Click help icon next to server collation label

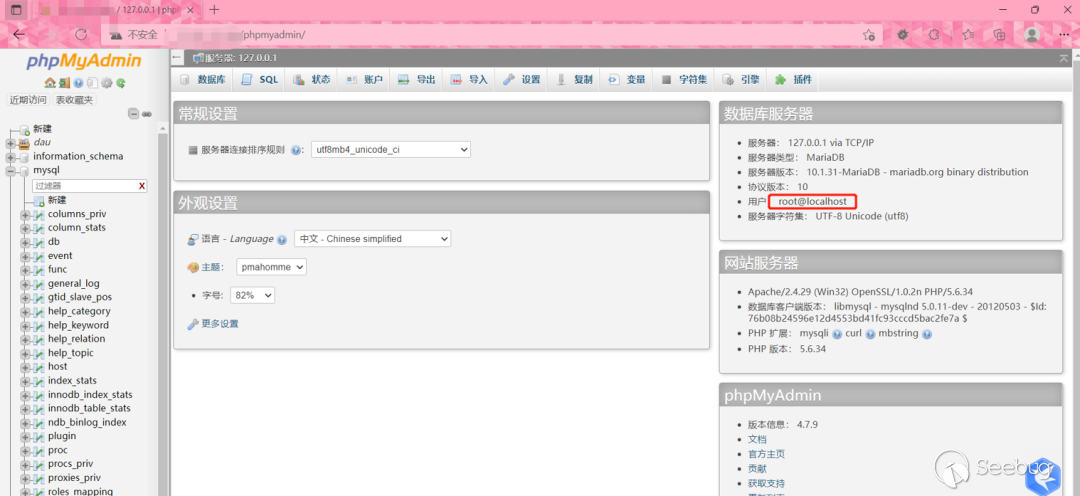click(296, 149)
